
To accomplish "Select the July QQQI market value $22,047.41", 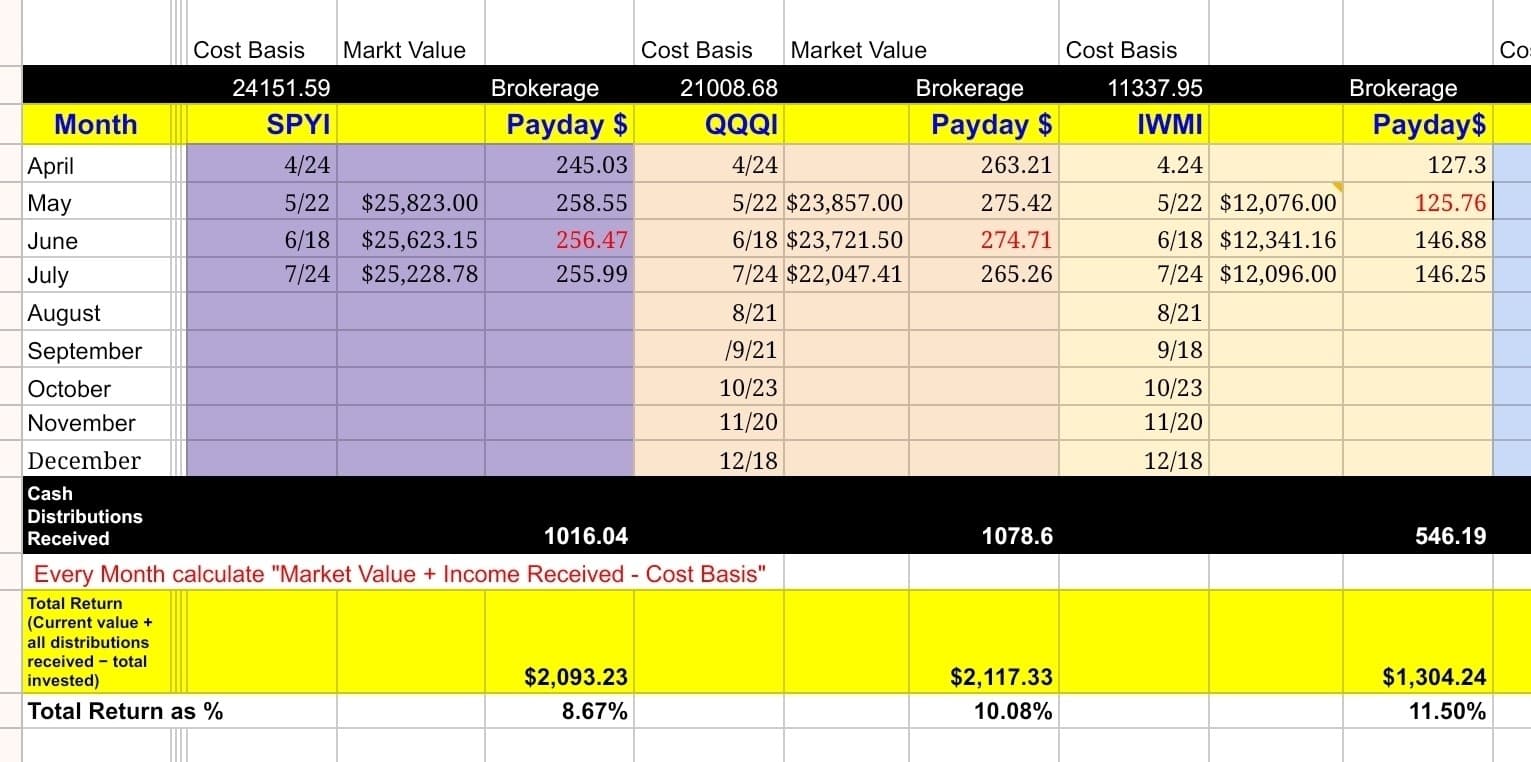I will [x=846, y=275].
